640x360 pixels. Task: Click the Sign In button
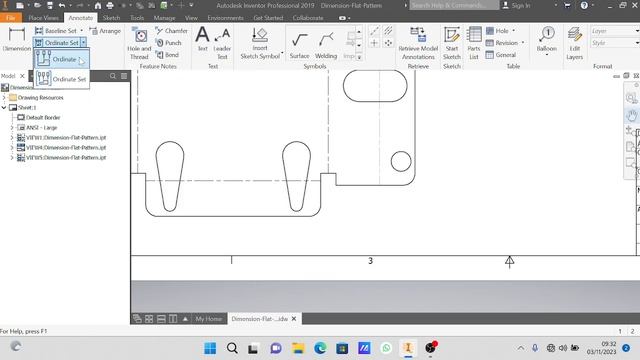(517, 5)
